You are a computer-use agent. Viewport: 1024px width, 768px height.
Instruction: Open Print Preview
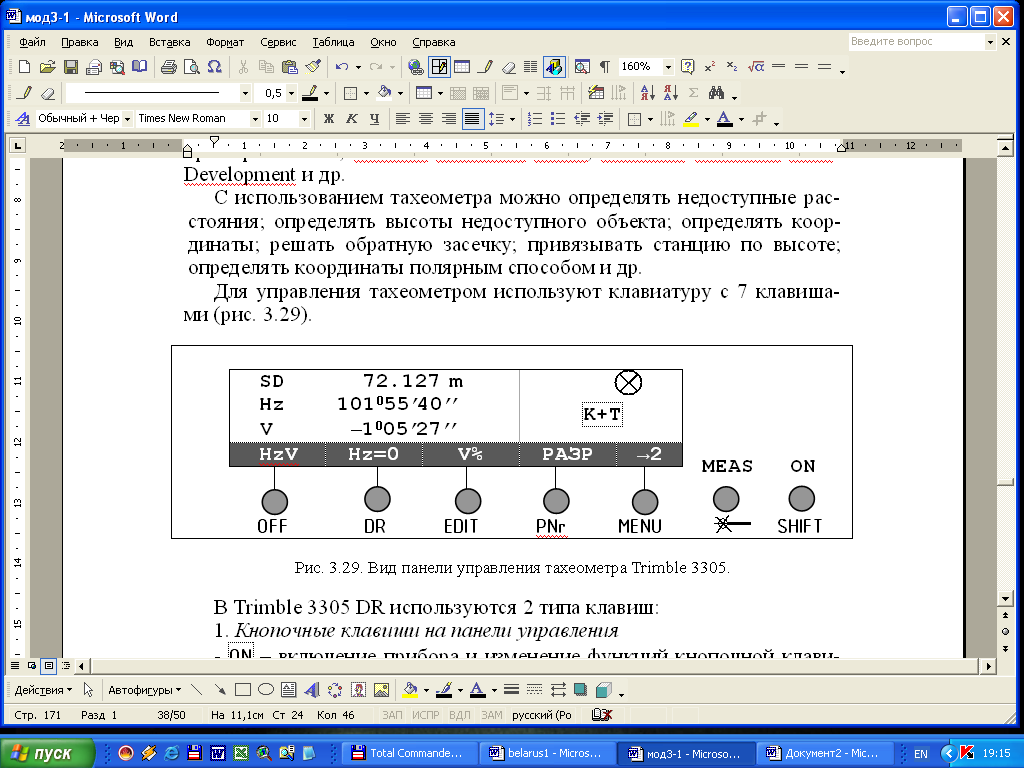(x=191, y=67)
